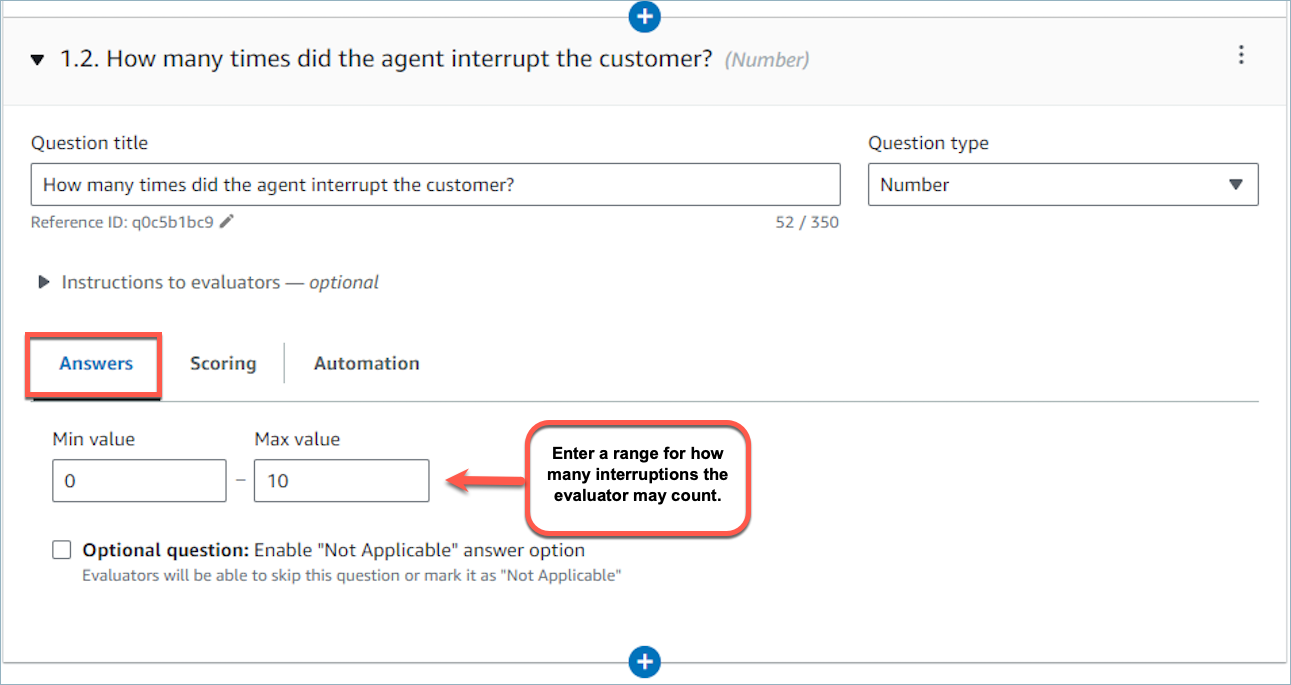
Task: Collapse question 1.2 with the triangle arrow
Action: pos(38,60)
